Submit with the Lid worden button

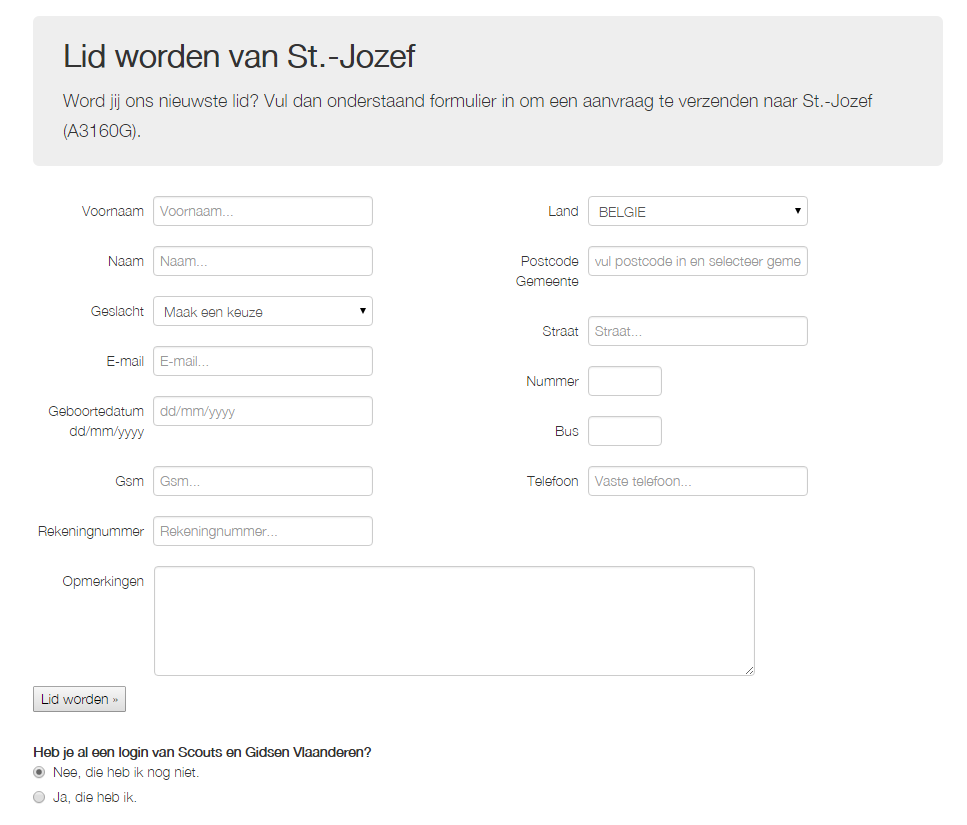[x=80, y=699]
